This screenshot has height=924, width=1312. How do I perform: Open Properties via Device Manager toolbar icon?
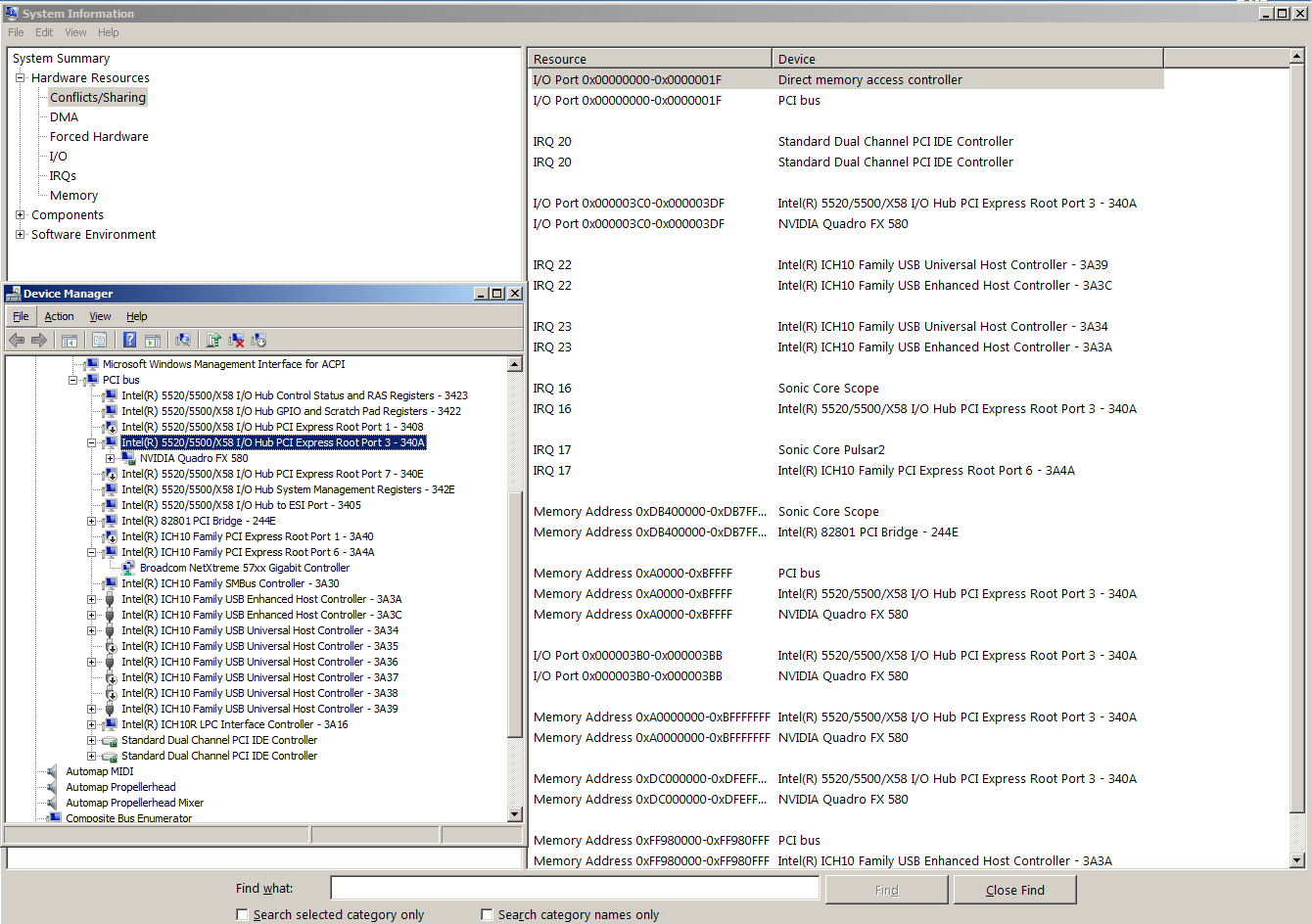pyautogui.click(x=99, y=340)
